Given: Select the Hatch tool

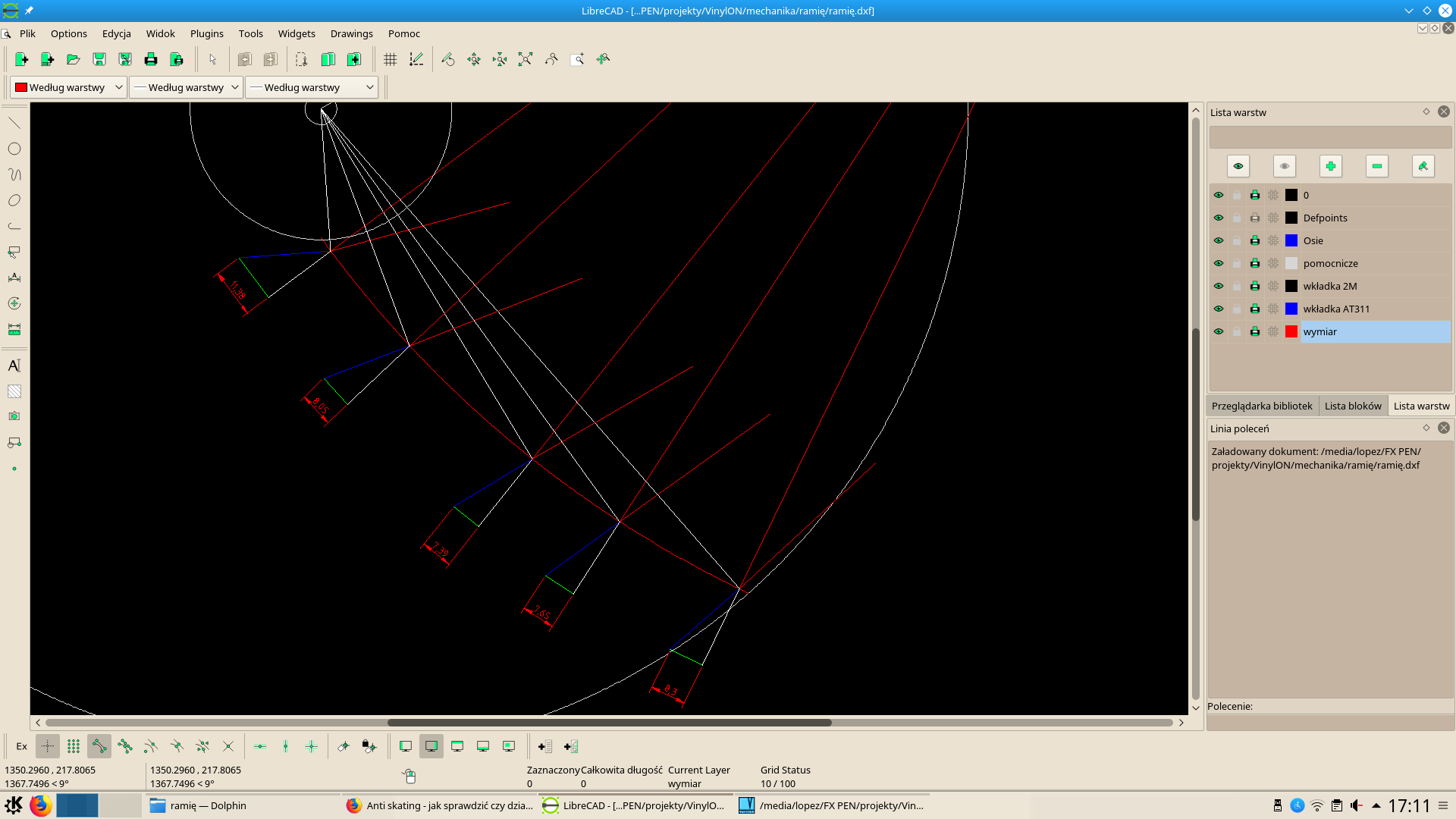Looking at the screenshot, I should tap(14, 391).
